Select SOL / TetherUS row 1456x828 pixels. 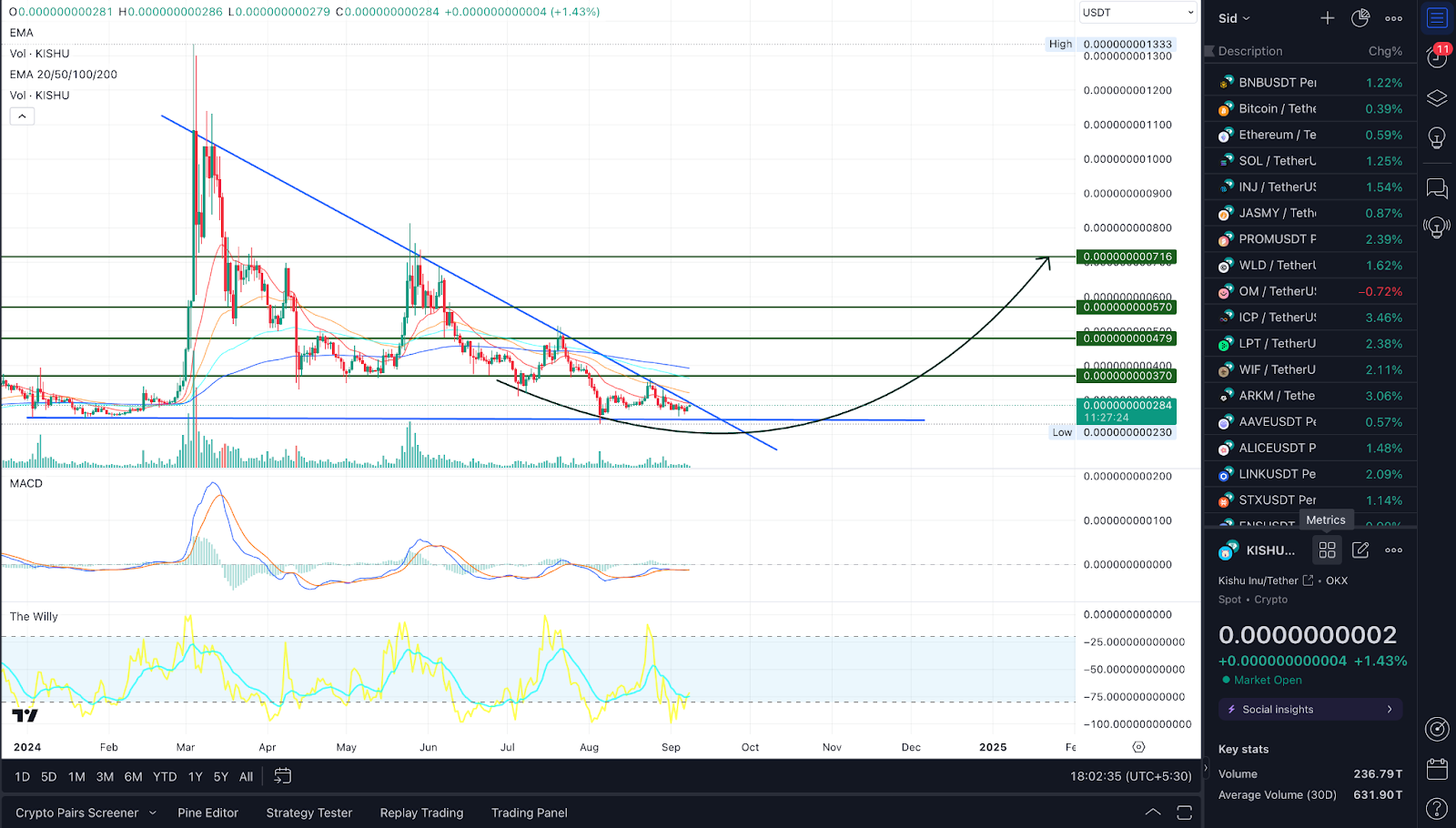1310,161
